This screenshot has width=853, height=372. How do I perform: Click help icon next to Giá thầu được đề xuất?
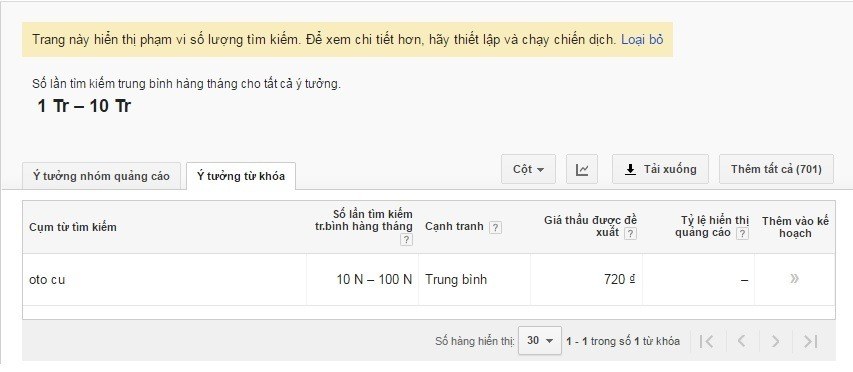point(630,234)
